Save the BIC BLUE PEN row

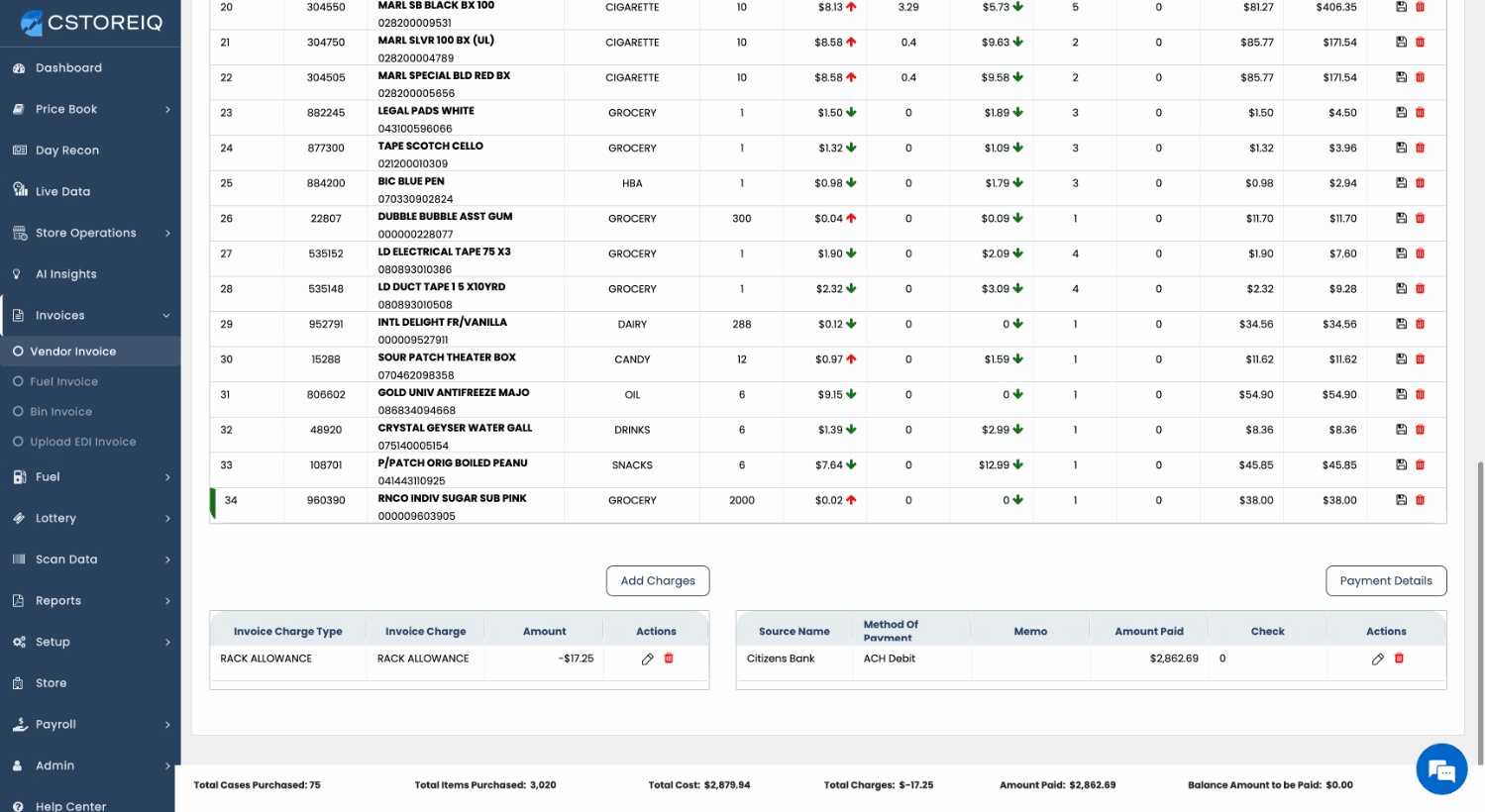coord(1401,183)
